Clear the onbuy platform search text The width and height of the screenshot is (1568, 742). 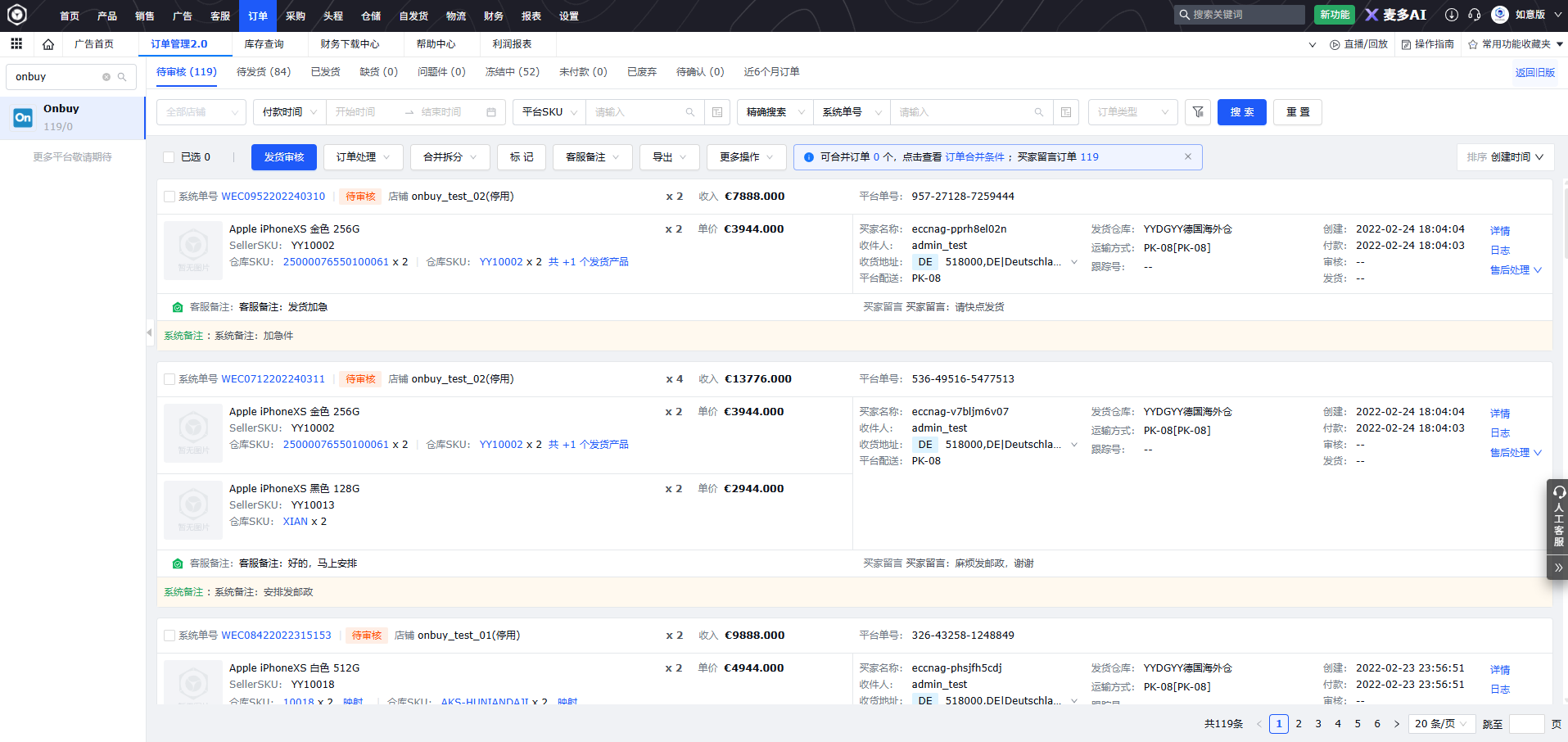click(106, 77)
